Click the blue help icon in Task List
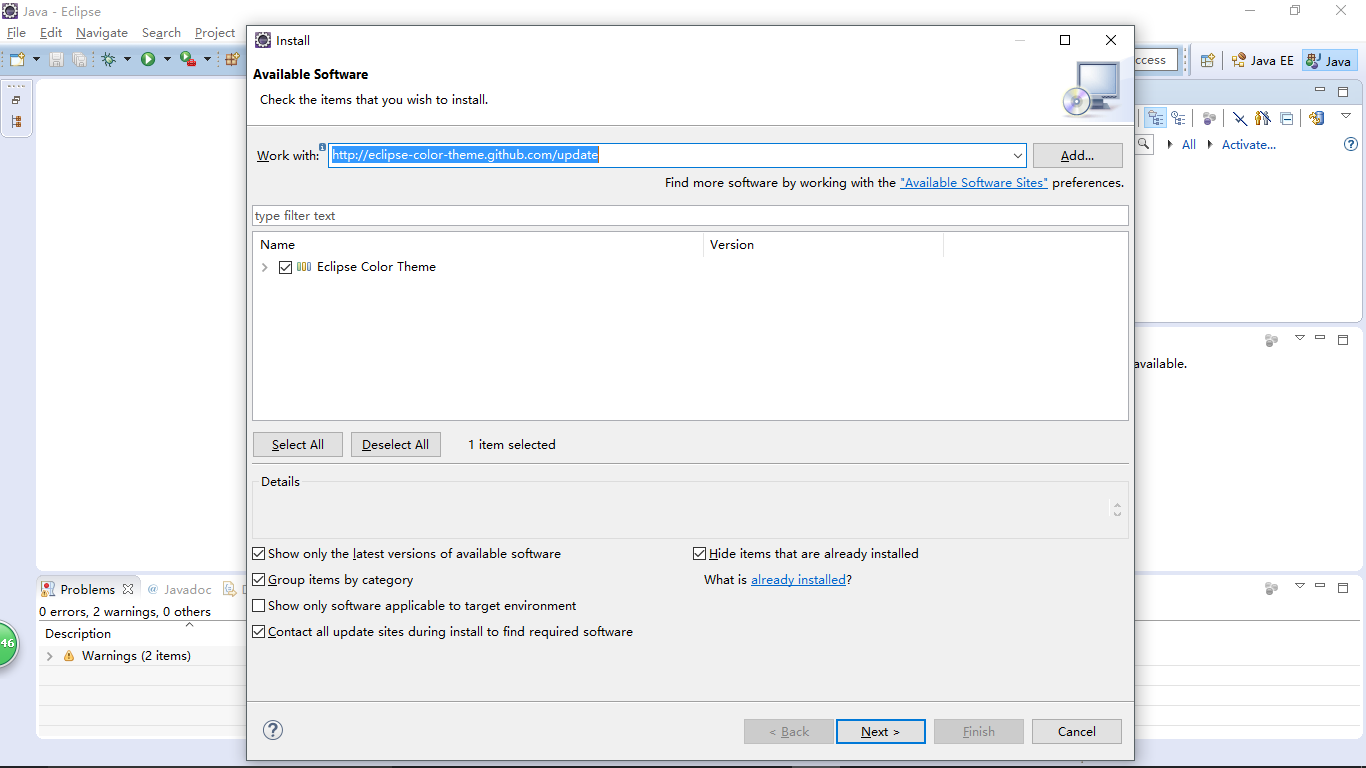Viewport: 1366px width, 768px height. click(1351, 144)
